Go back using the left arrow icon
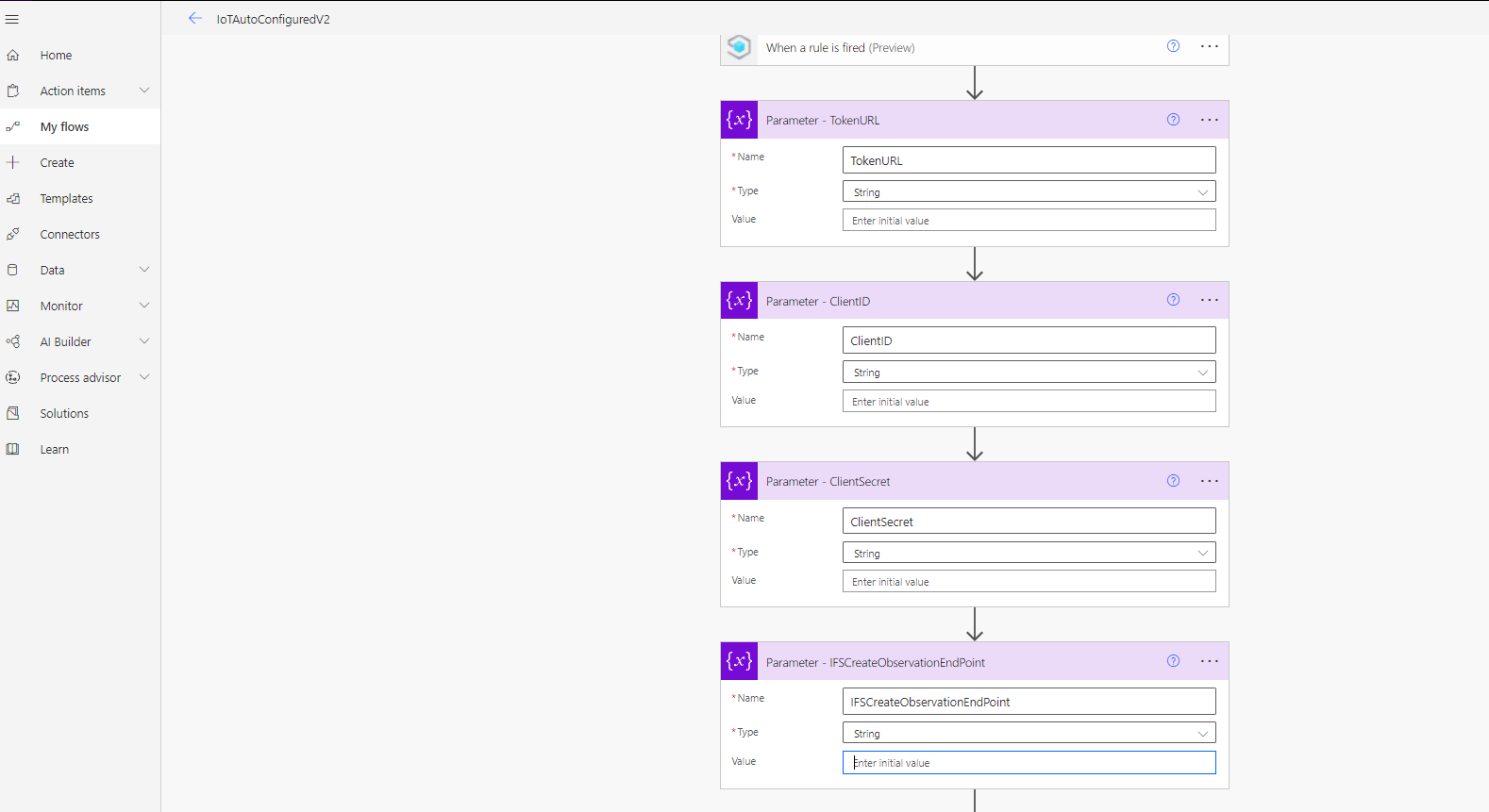Screen dimensions: 1489x812 (195, 19)
